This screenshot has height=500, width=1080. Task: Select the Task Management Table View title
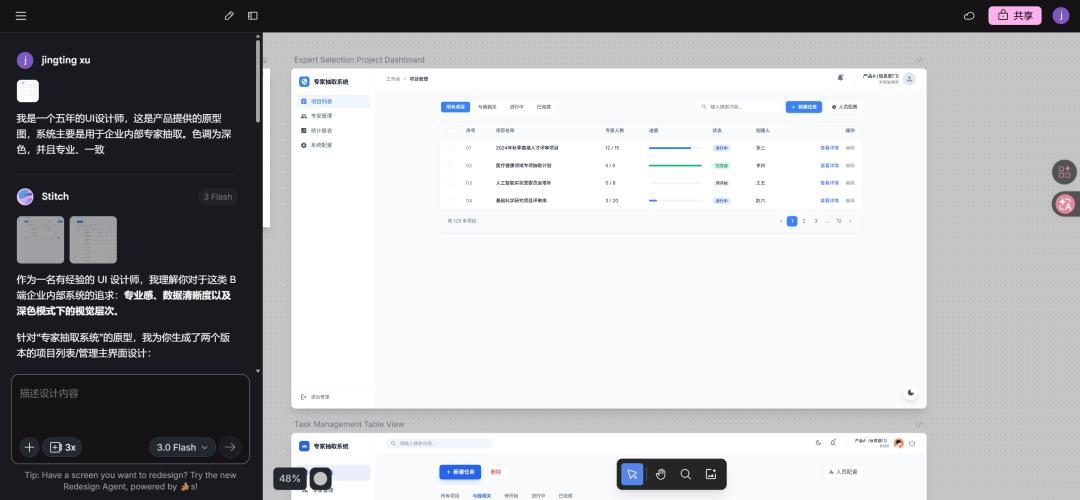pyautogui.click(x=349, y=424)
